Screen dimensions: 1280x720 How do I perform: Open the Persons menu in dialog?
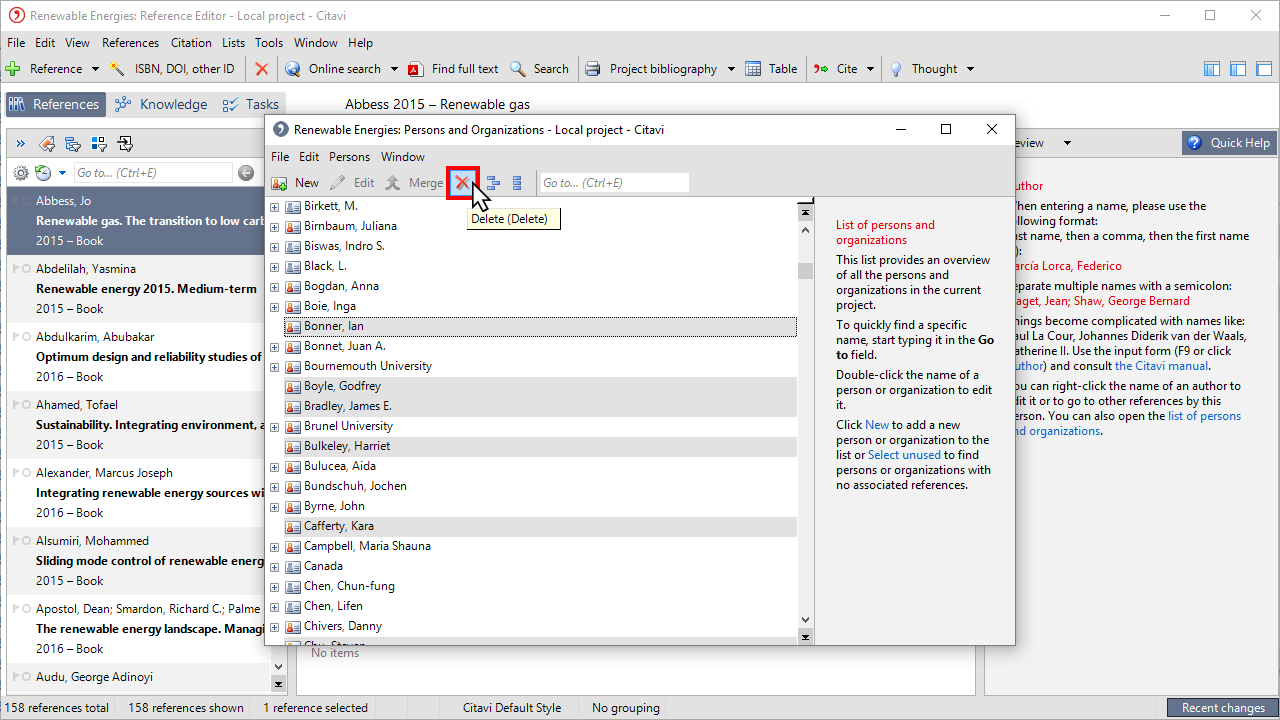click(x=349, y=157)
